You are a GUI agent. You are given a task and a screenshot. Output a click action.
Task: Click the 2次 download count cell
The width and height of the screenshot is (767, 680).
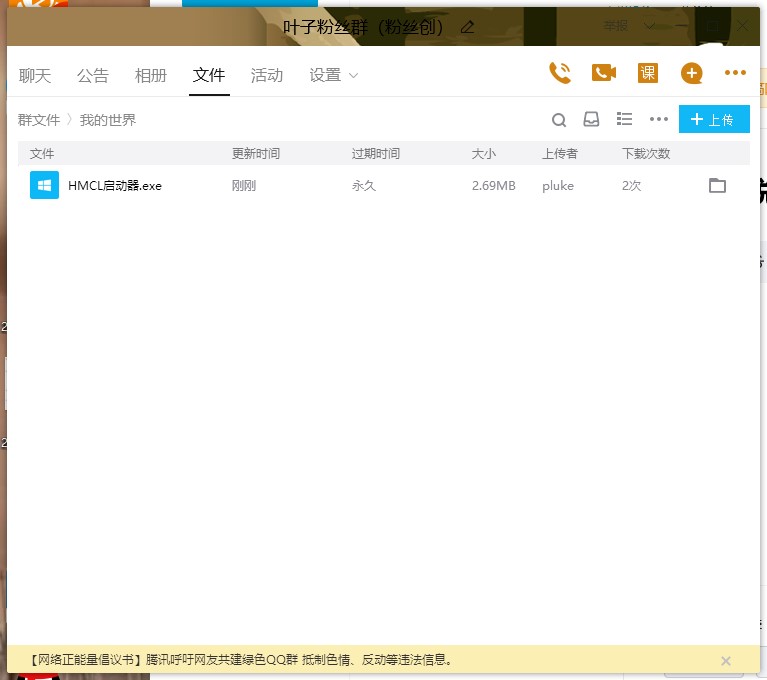pos(632,185)
